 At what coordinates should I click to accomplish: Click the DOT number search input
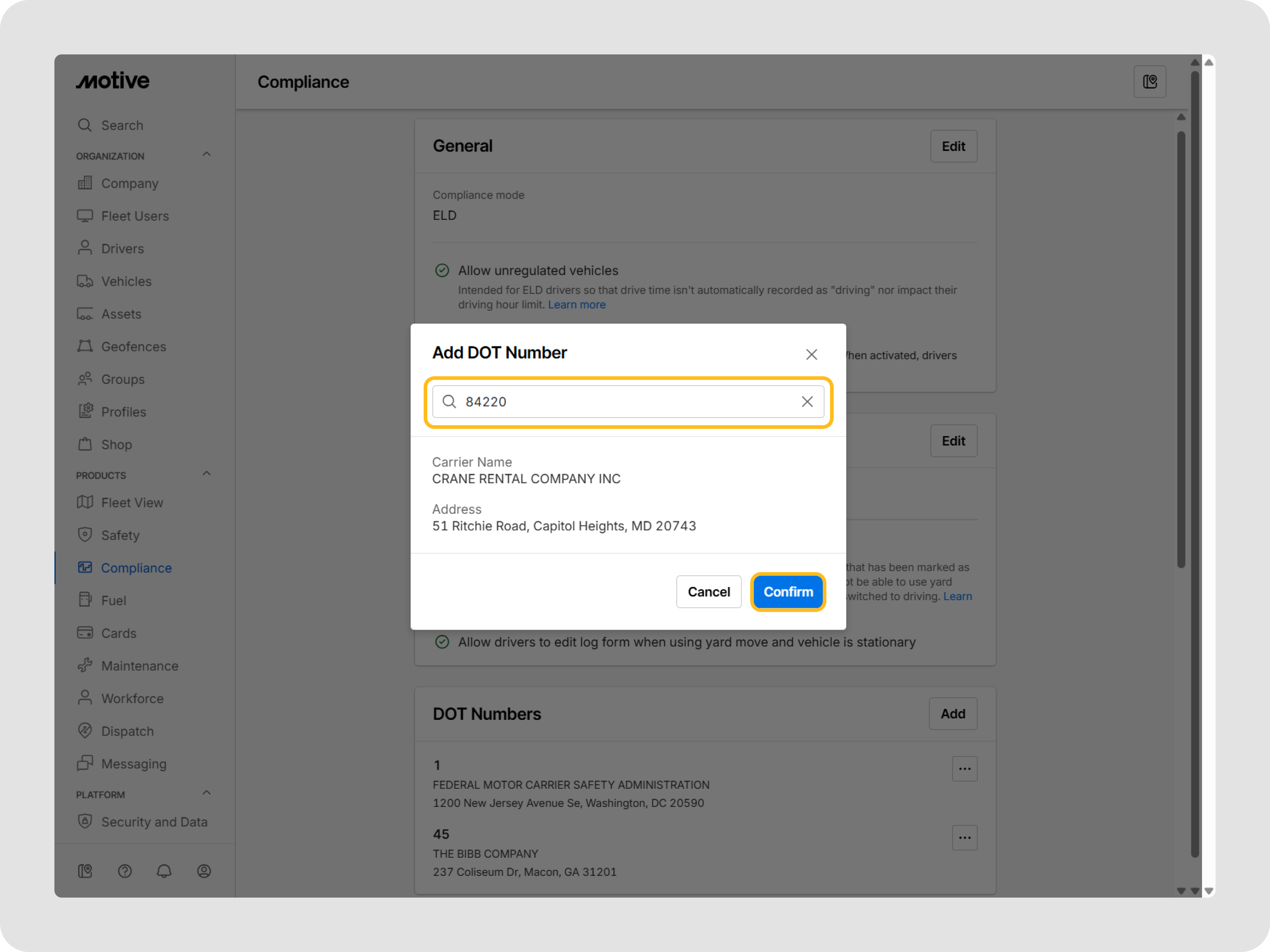click(626, 402)
